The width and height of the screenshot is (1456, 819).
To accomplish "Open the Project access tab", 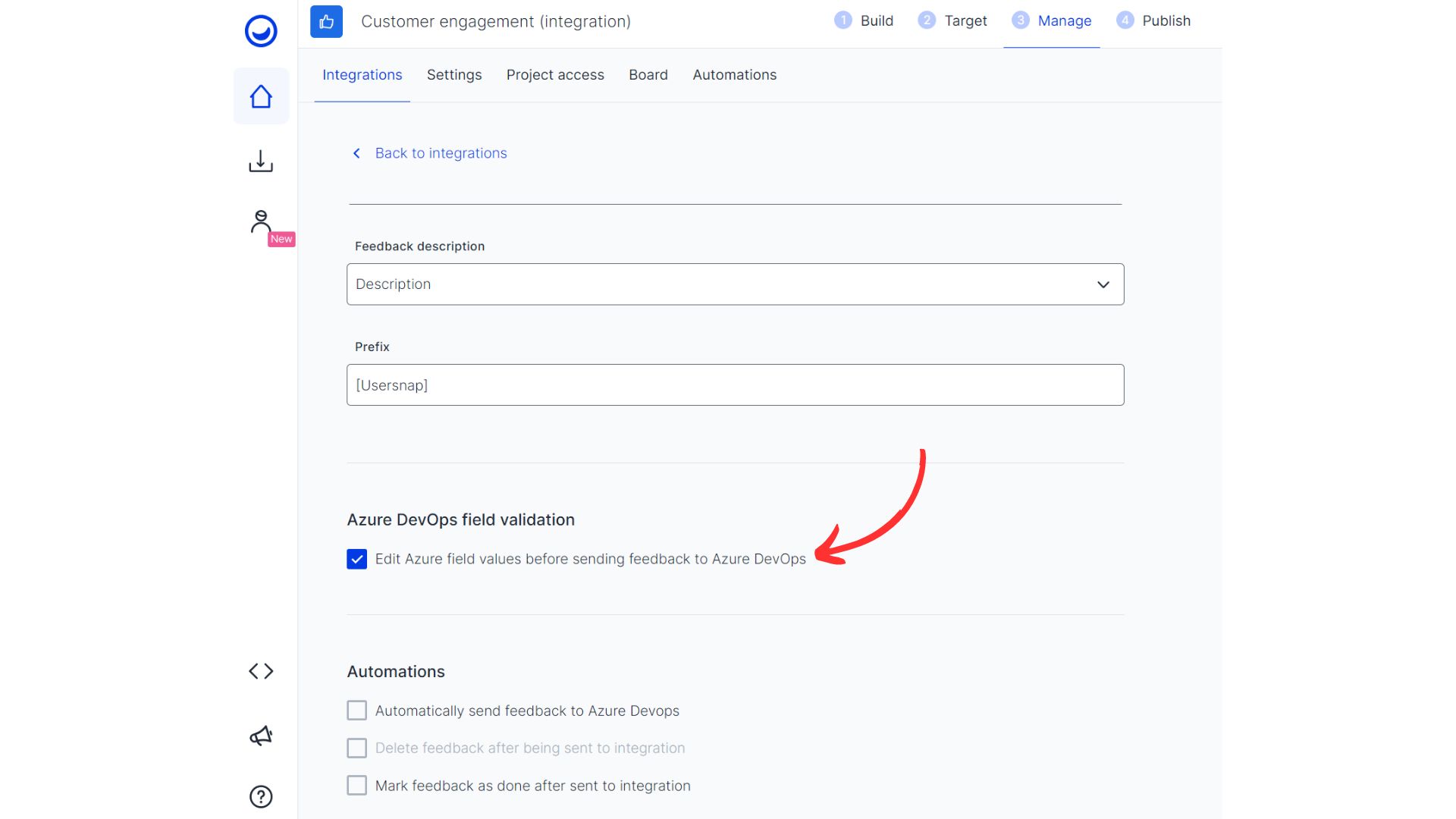I will (x=554, y=74).
